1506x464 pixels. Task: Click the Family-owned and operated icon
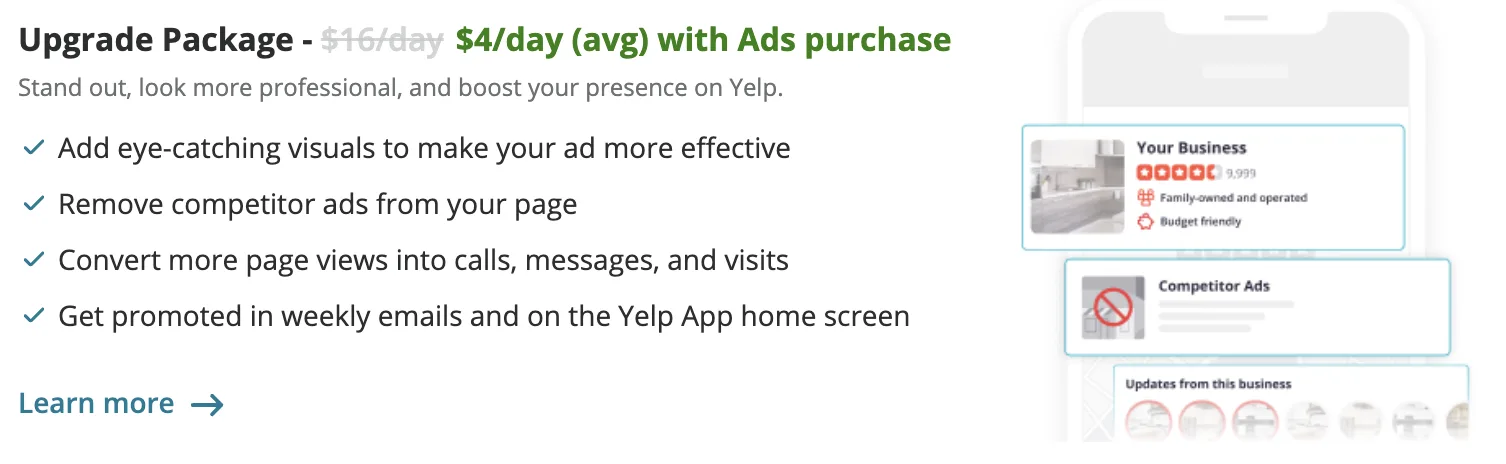(x=1146, y=198)
